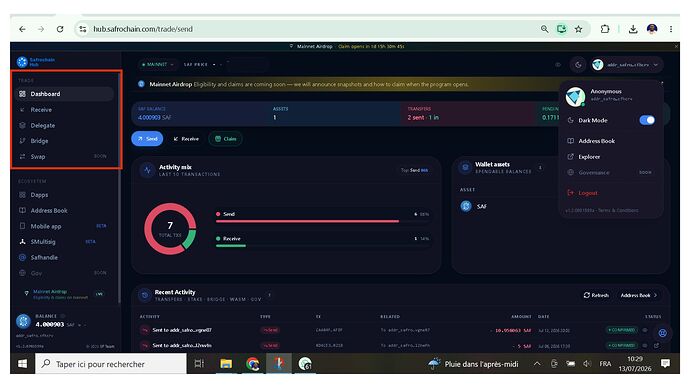
Task: Open Address Book in the profile menu
Action: click(597, 141)
